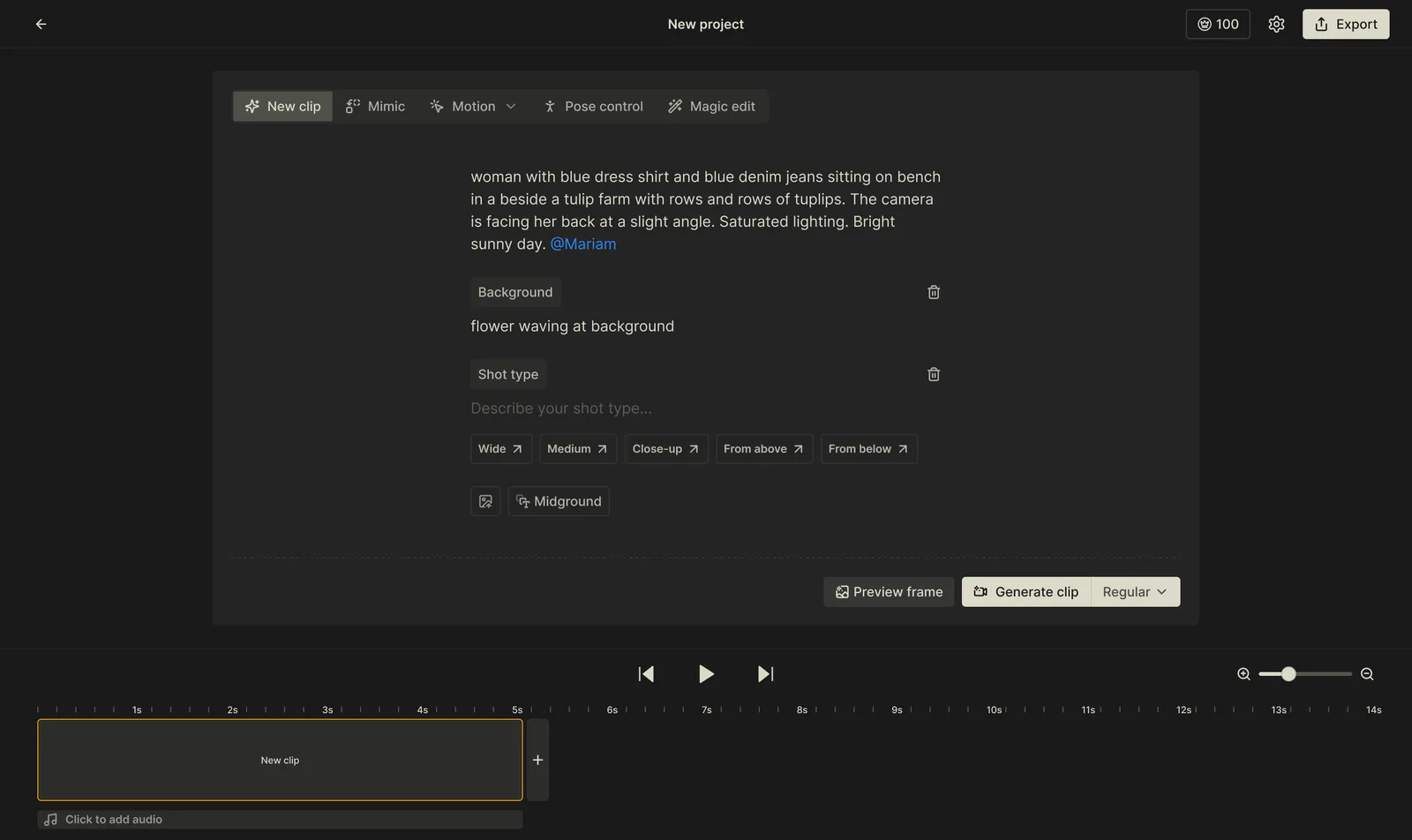
Task: Click the Background tag label
Action: pyautogui.click(x=515, y=292)
